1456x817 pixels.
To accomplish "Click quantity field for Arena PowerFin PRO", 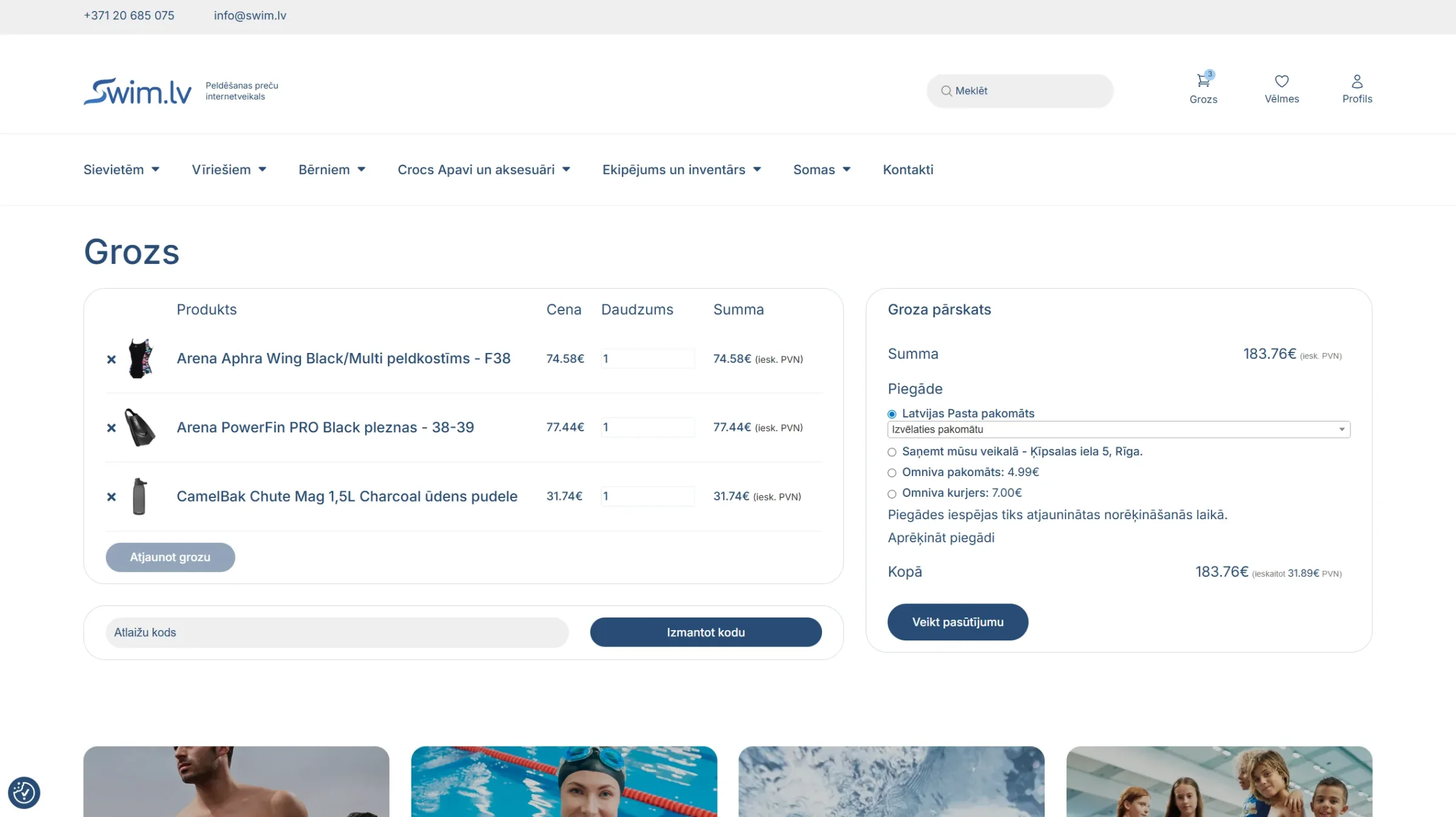I will [x=647, y=427].
